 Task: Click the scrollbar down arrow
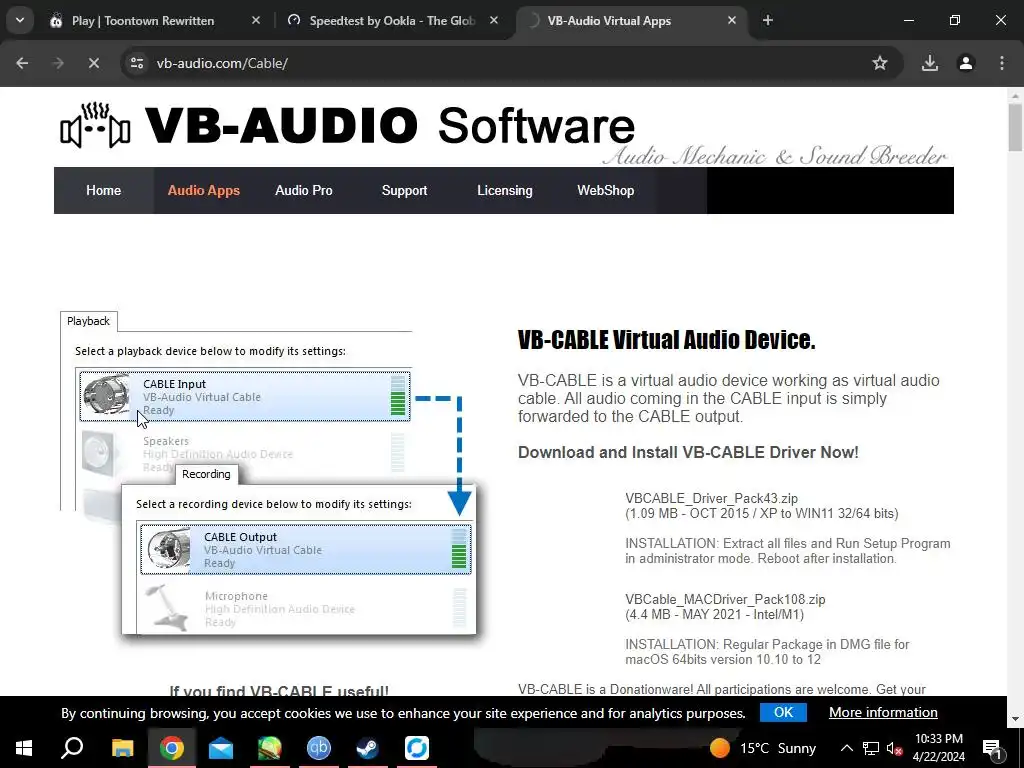(x=1015, y=720)
